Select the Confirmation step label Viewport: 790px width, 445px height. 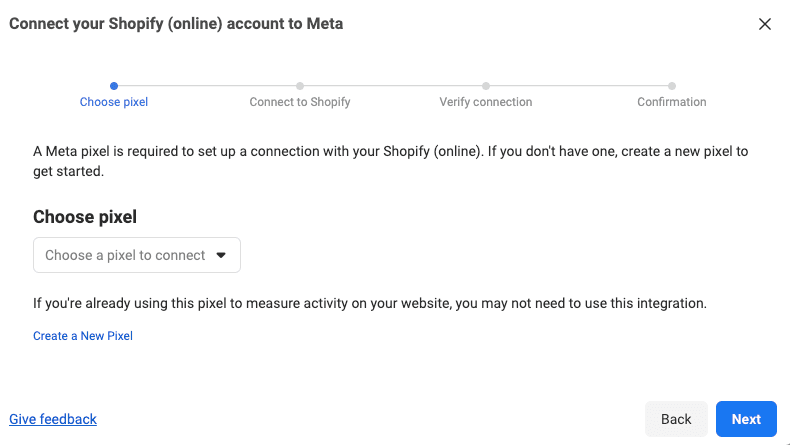point(672,102)
